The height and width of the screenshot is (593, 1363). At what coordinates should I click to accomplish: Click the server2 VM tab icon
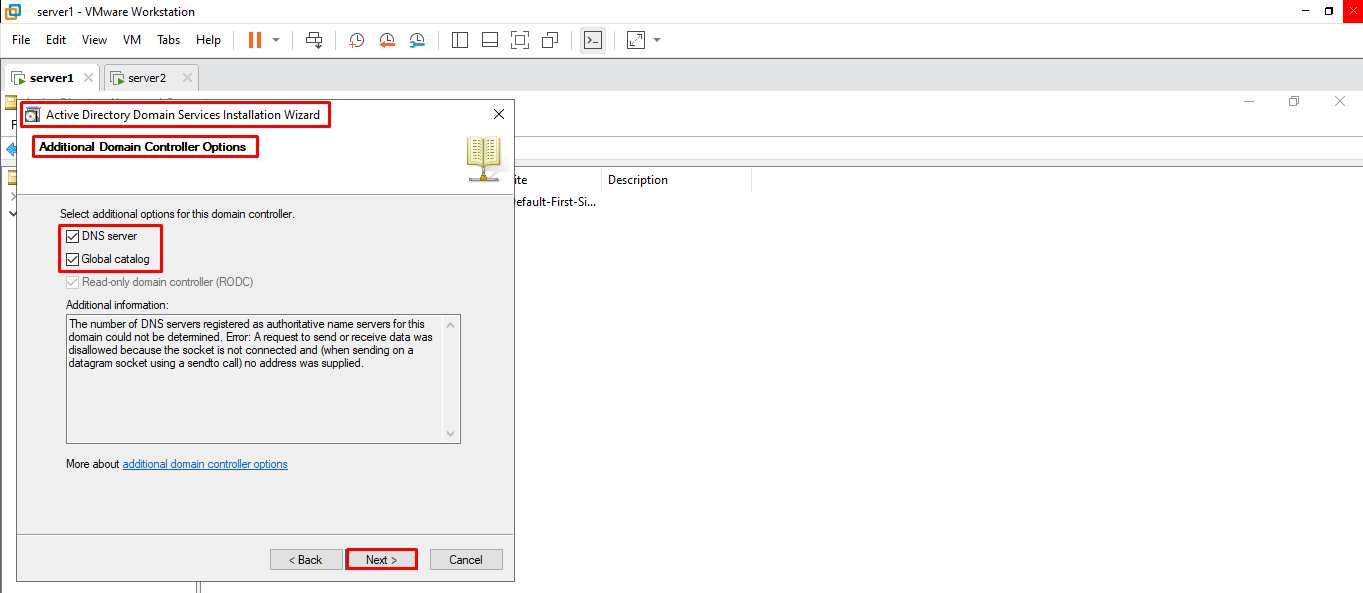tap(117, 78)
